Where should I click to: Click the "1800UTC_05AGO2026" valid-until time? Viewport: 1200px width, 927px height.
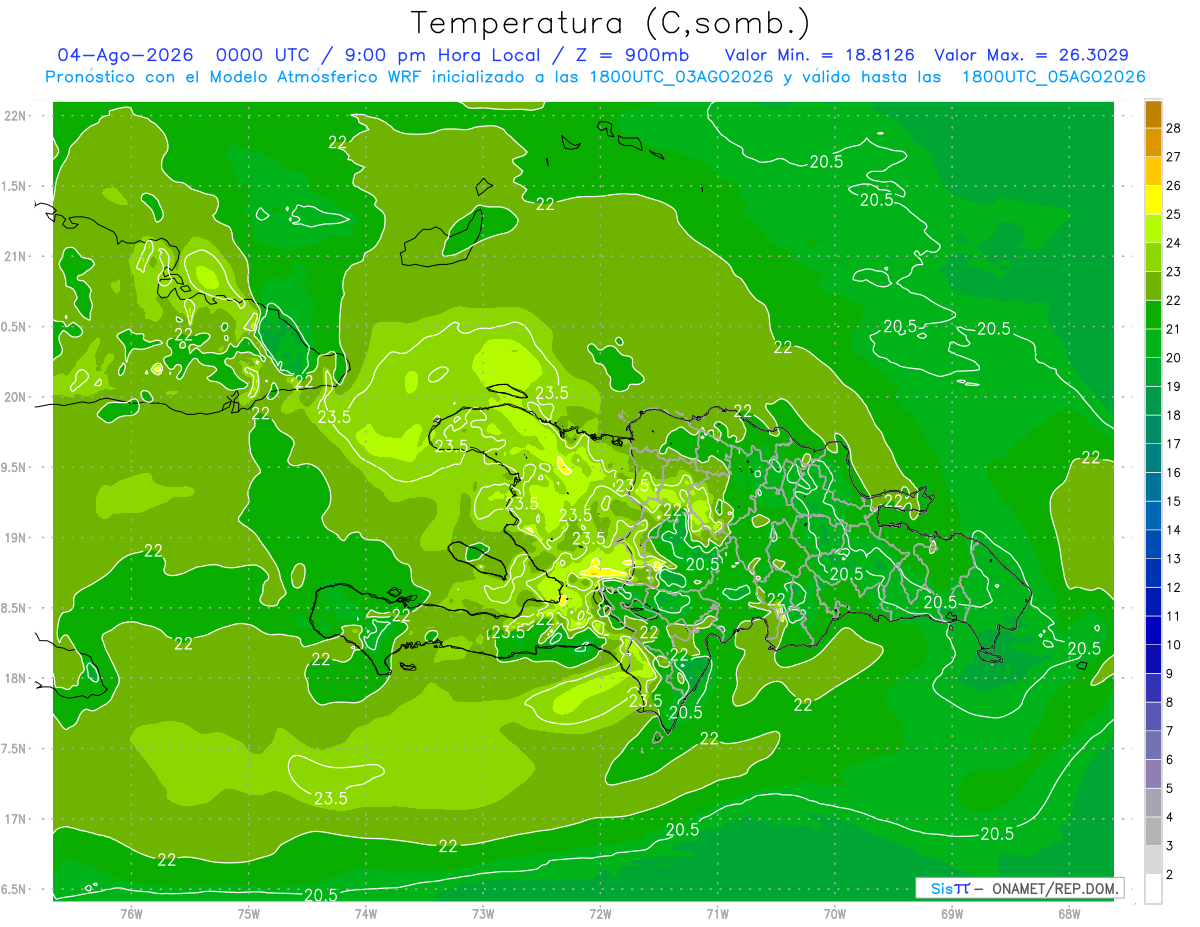click(x=1053, y=77)
